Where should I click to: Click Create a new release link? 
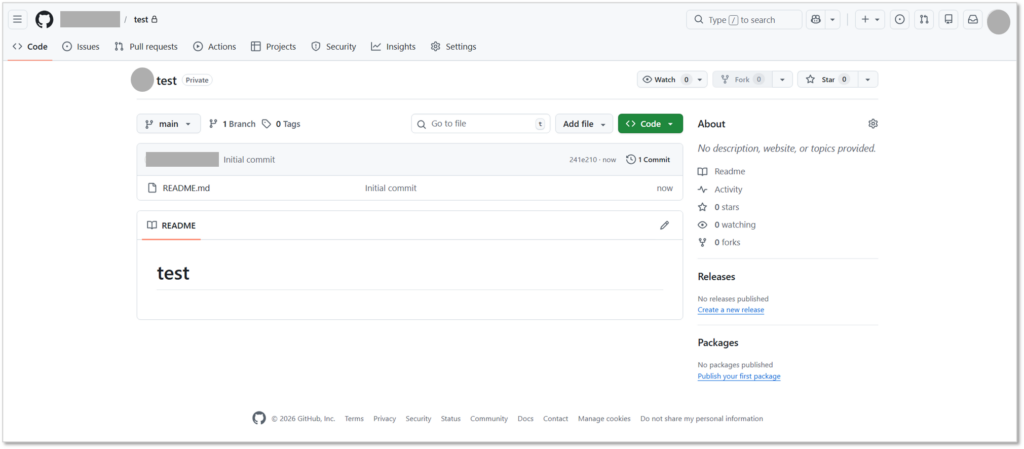pos(730,310)
